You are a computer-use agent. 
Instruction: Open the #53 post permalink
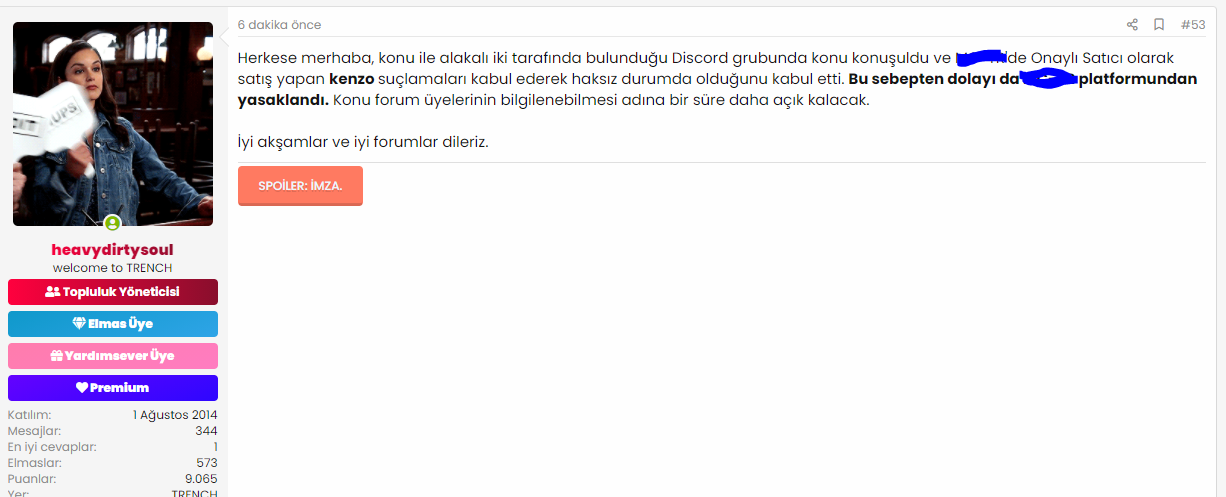[1193, 25]
